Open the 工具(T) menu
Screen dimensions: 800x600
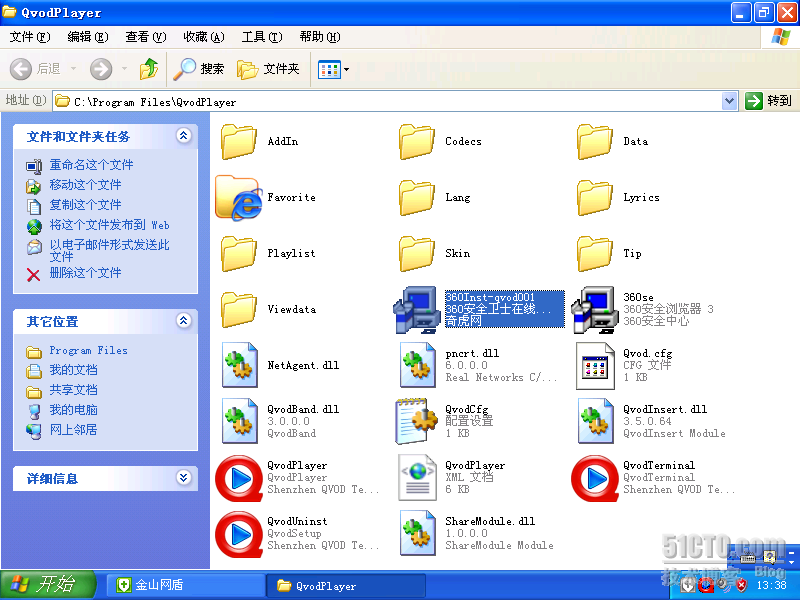click(x=262, y=37)
